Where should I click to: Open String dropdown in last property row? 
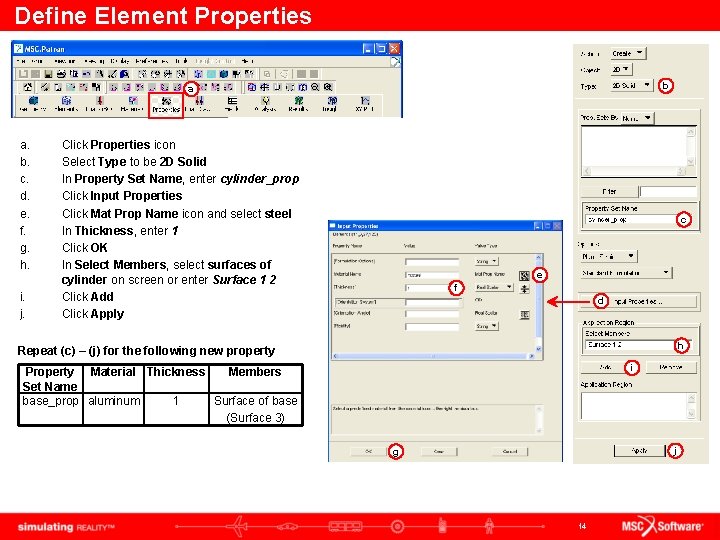tap(486, 326)
